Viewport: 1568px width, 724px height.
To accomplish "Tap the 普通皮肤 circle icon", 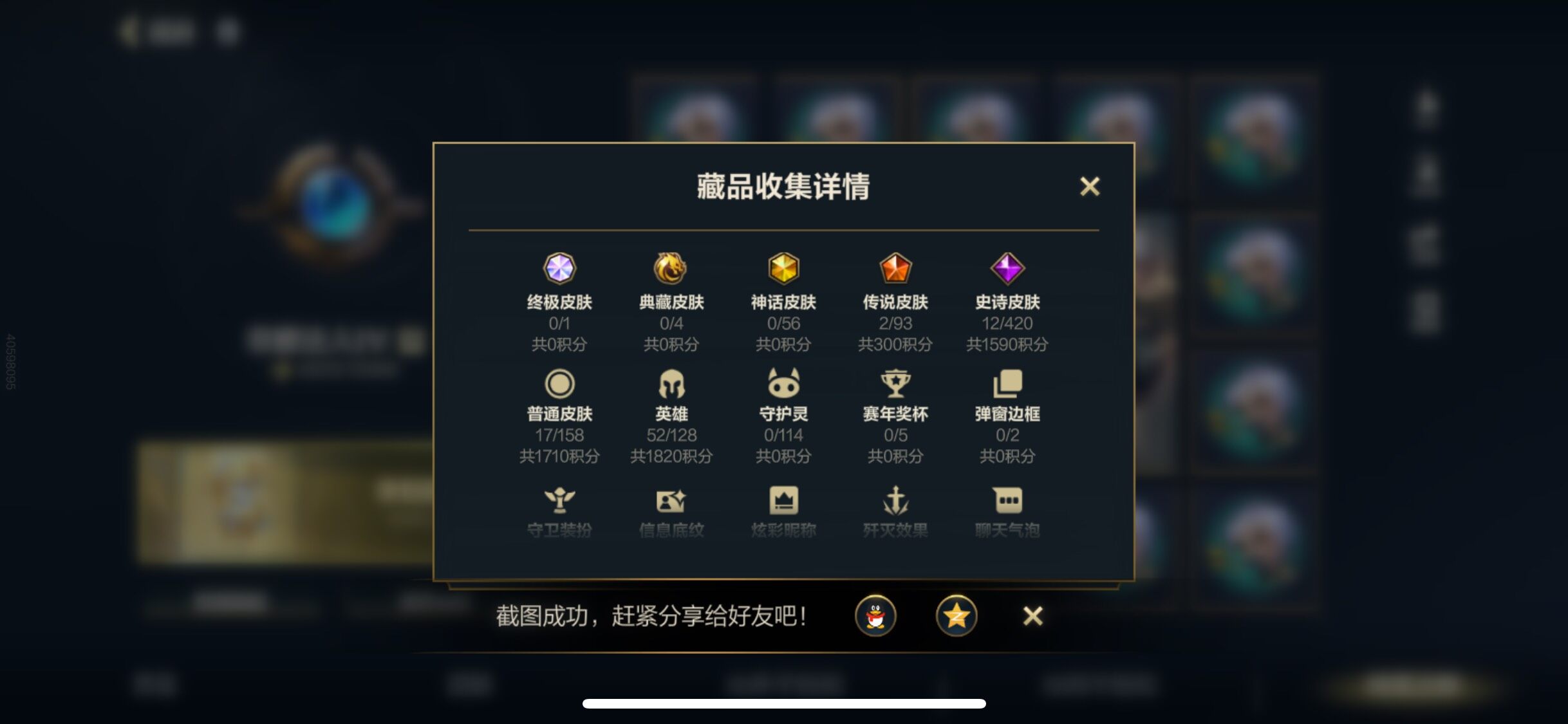I will point(559,384).
